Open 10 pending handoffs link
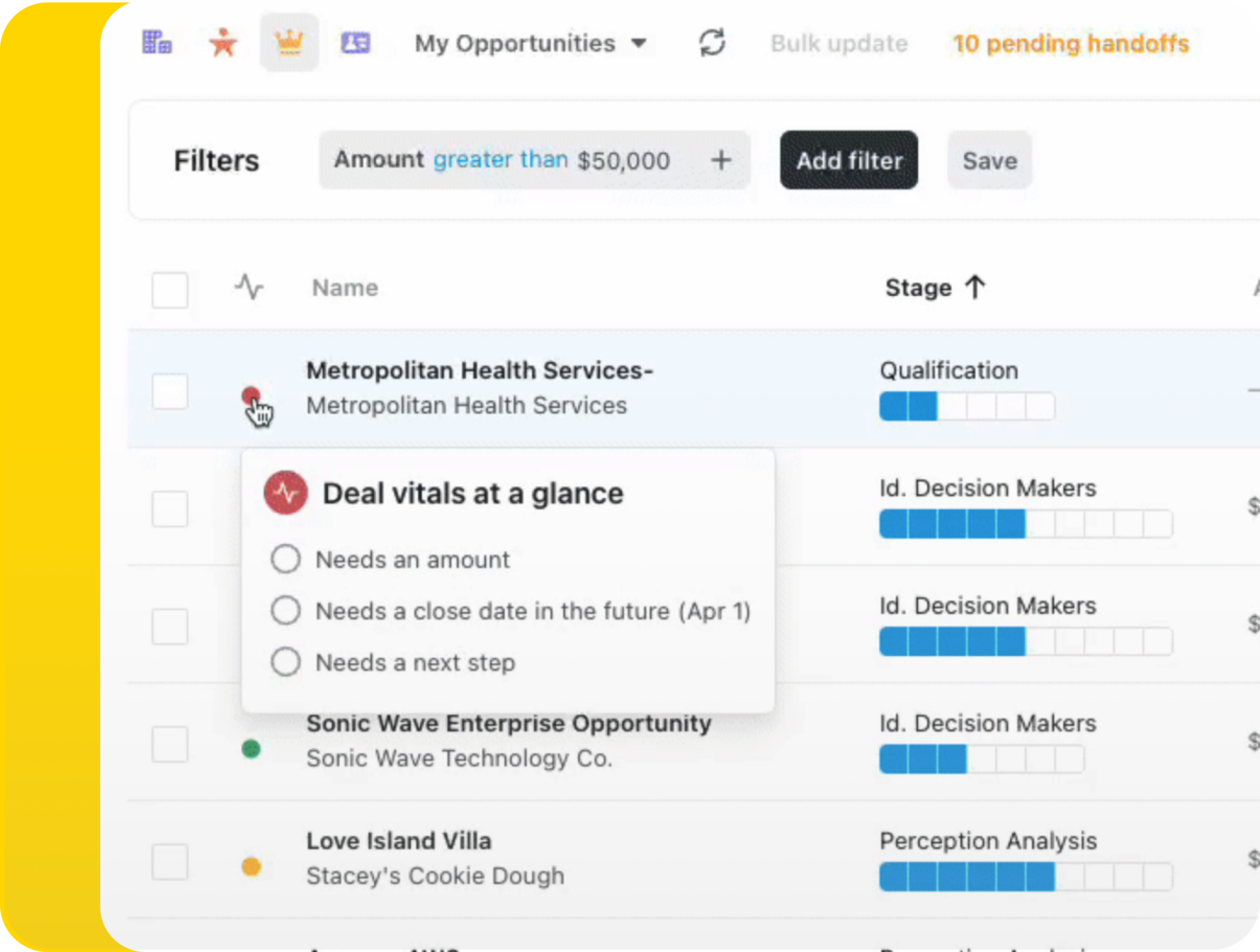The width and height of the screenshot is (1260, 952). 1071,43
